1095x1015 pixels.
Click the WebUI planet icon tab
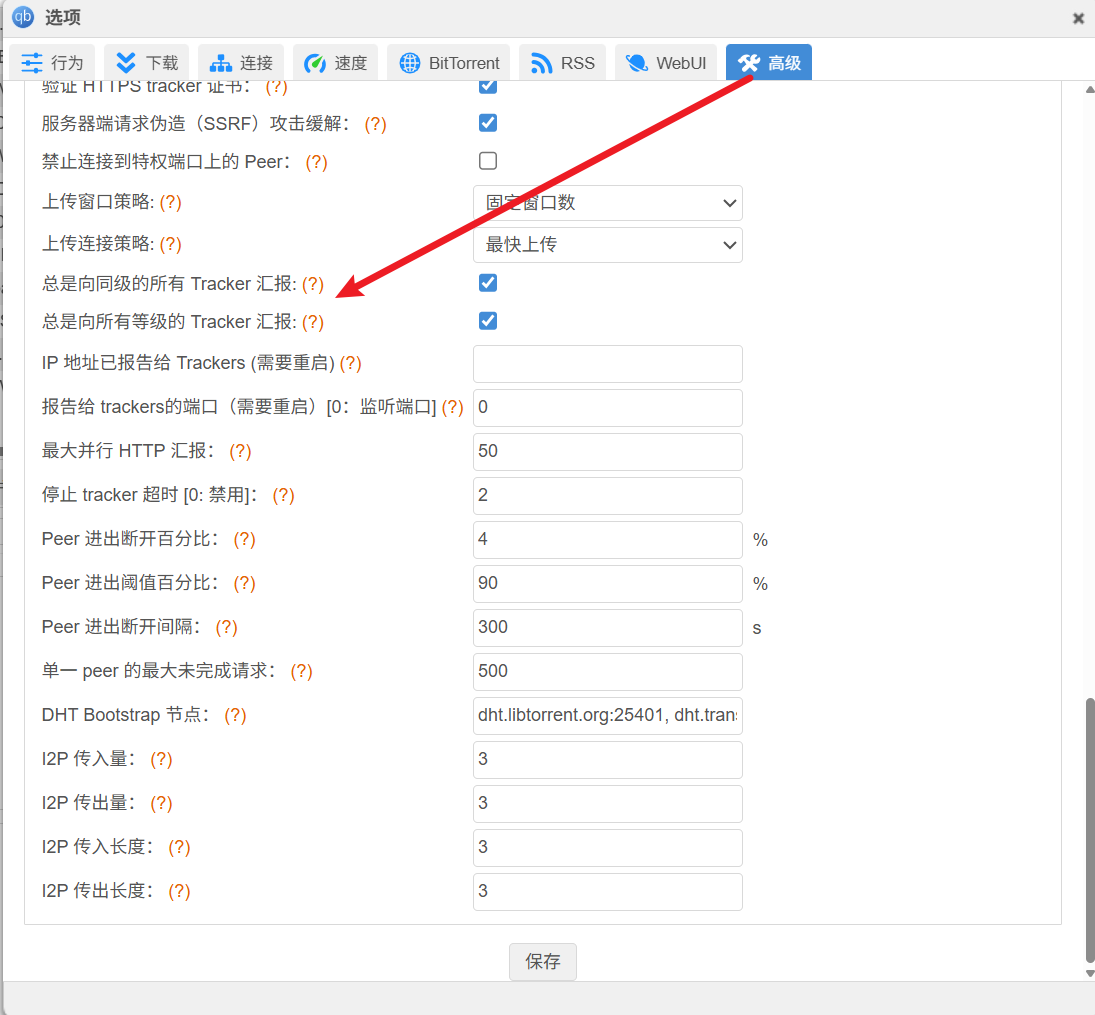636,63
